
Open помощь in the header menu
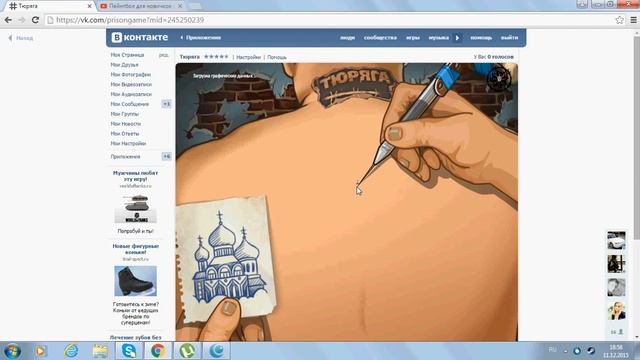[481, 38]
